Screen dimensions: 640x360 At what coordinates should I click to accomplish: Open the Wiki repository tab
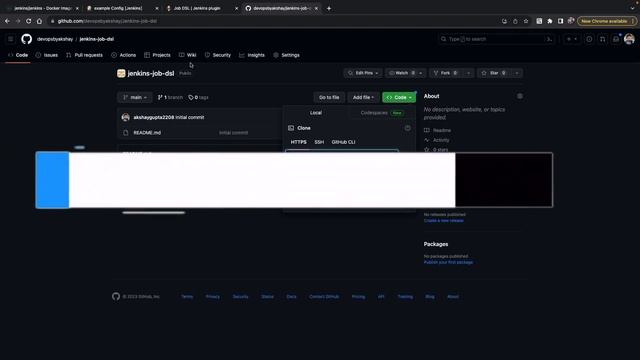188,55
